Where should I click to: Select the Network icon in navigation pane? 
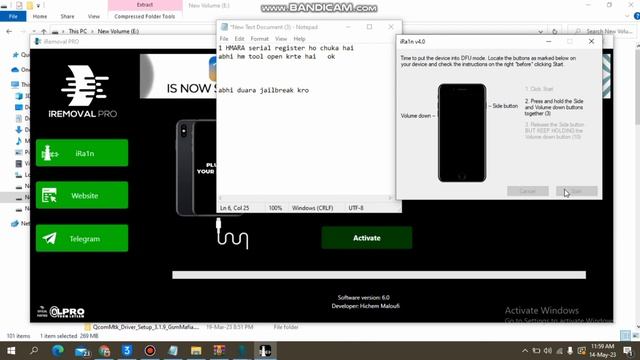click(x=15, y=223)
